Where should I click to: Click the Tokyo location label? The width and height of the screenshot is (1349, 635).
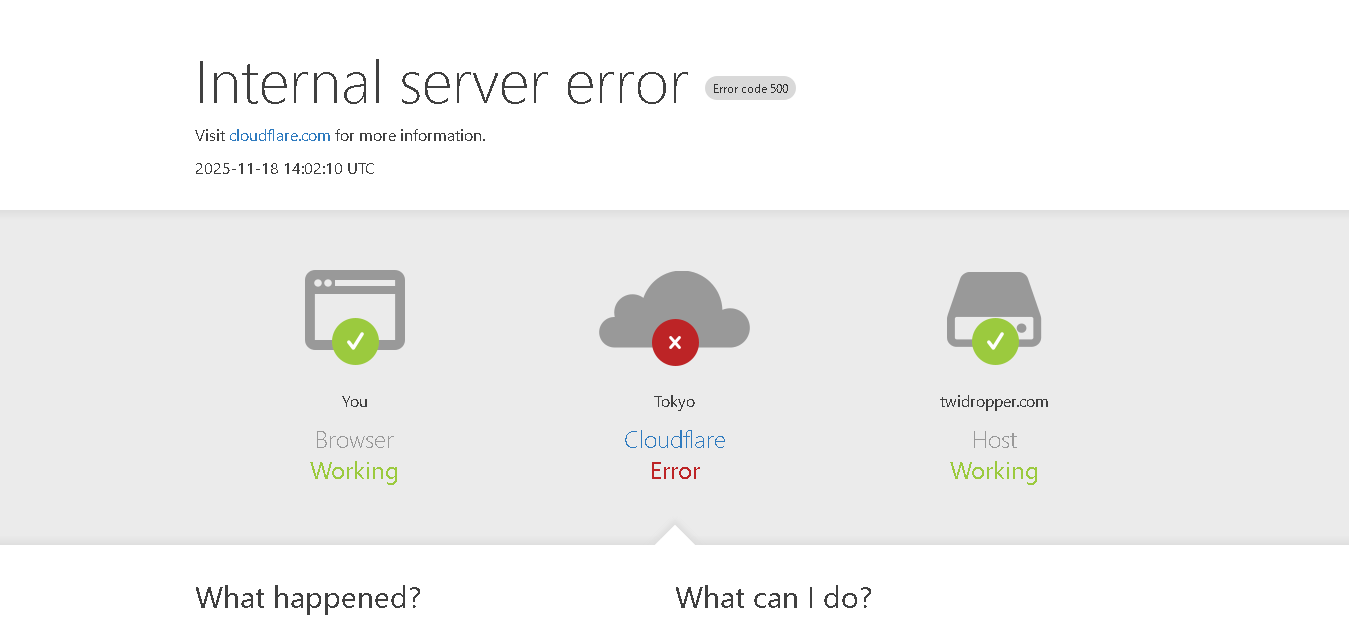point(675,402)
